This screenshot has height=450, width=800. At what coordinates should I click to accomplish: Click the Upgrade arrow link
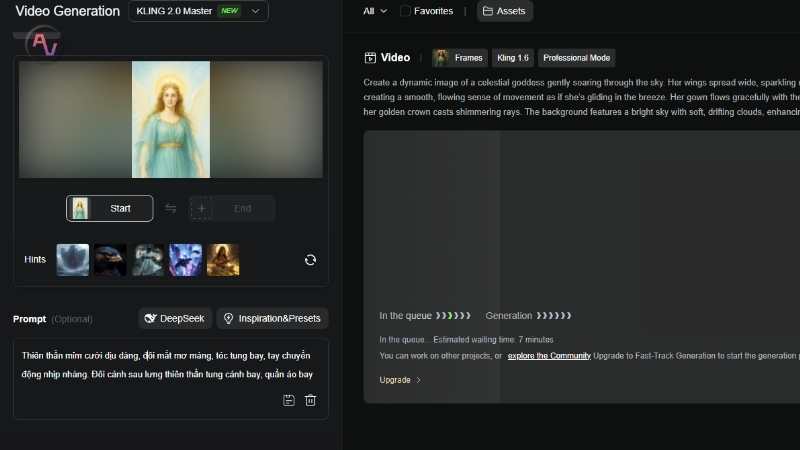(x=400, y=380)
